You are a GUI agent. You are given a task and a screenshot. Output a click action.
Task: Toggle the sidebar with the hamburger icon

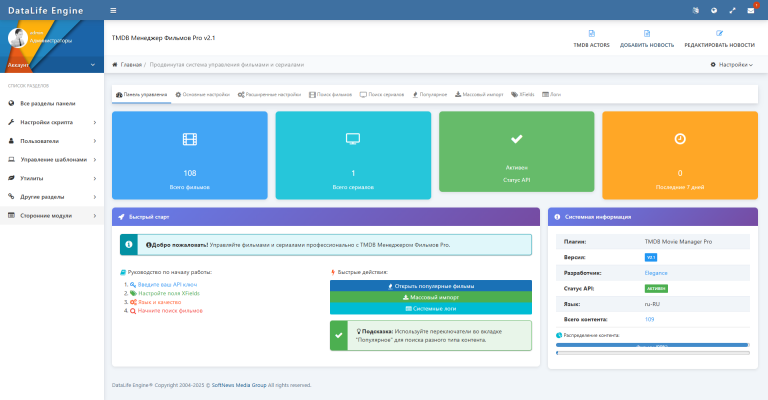pos(113,10)
